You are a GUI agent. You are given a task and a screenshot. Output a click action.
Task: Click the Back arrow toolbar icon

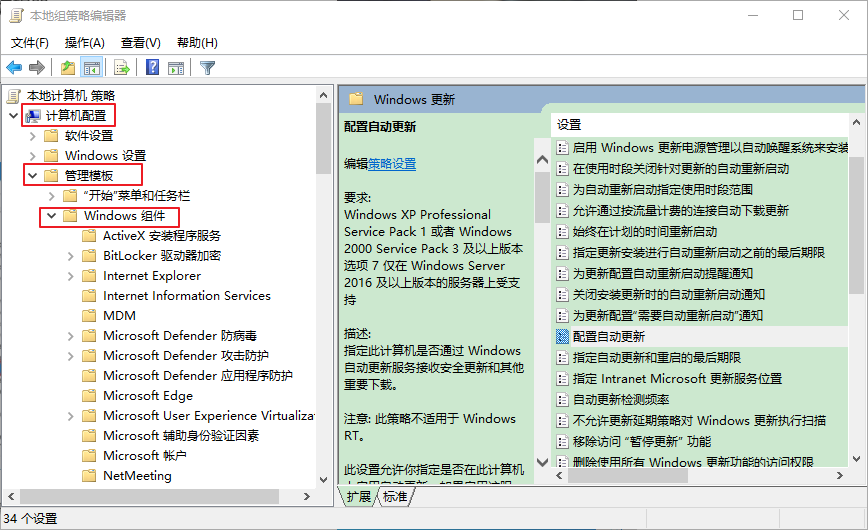[14, 68]
